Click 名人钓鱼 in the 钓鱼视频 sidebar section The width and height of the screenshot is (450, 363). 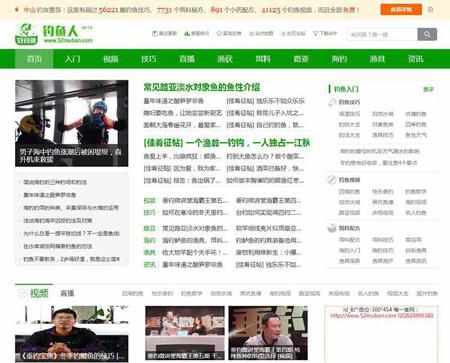[416, 213]
